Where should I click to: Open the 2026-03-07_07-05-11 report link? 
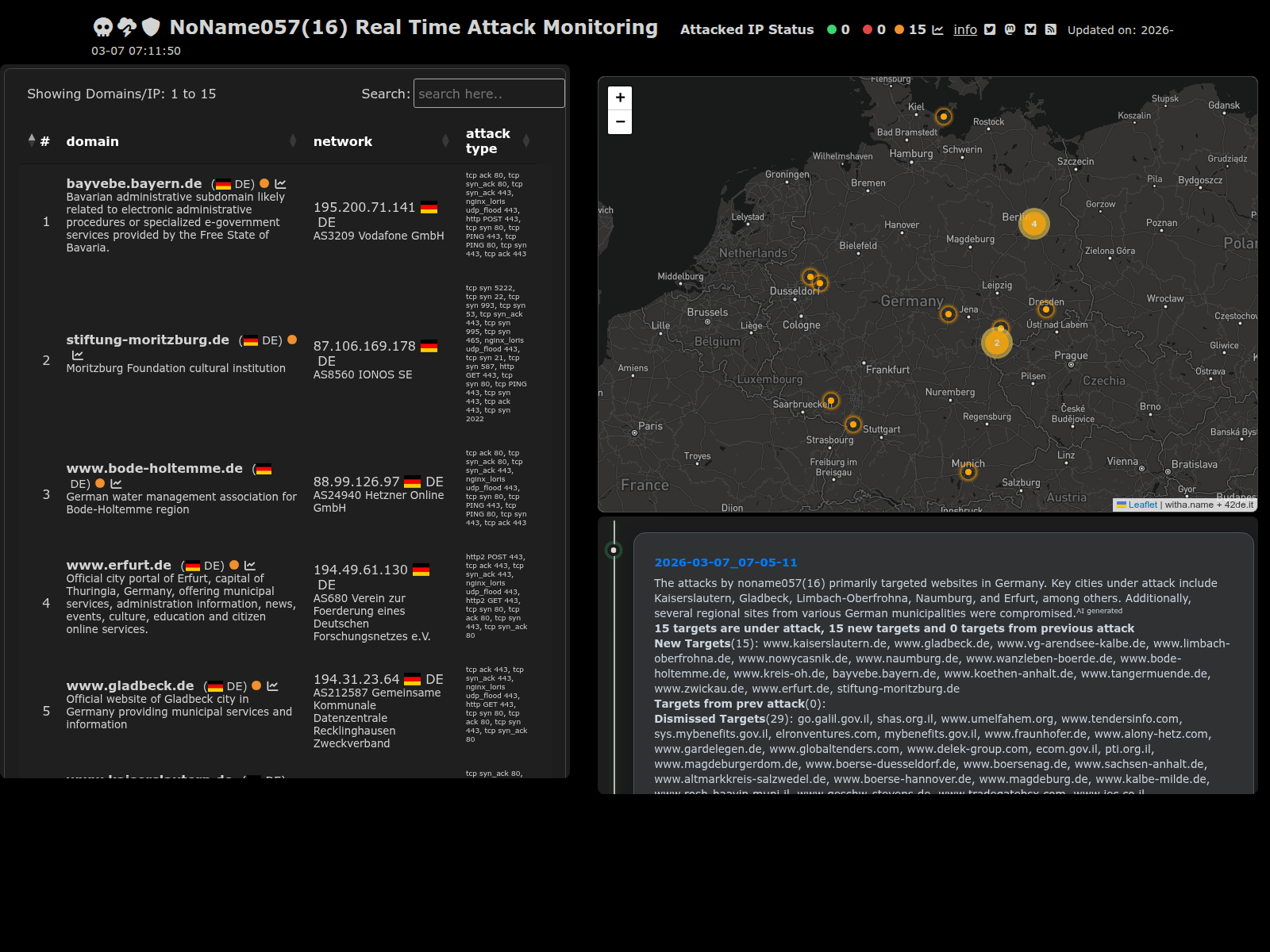point(725,562)
